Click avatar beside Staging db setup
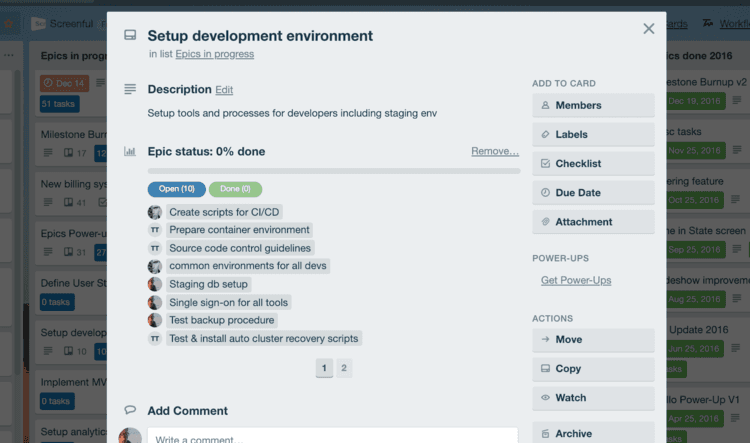Image resolution: width=750 pixels, height=443 pixels. [x=154, y=284]
